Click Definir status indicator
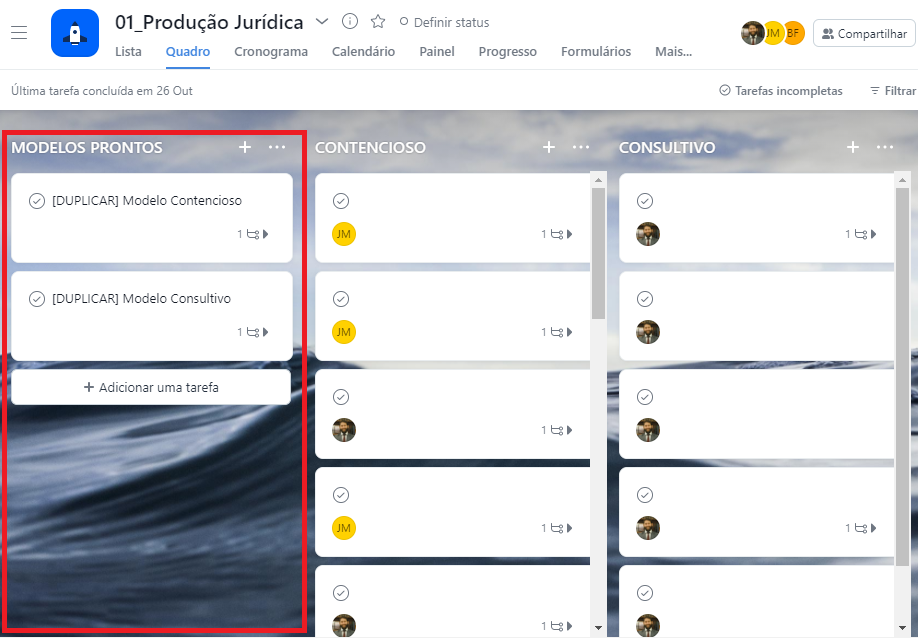918x638 pixels. pos(444,22)
